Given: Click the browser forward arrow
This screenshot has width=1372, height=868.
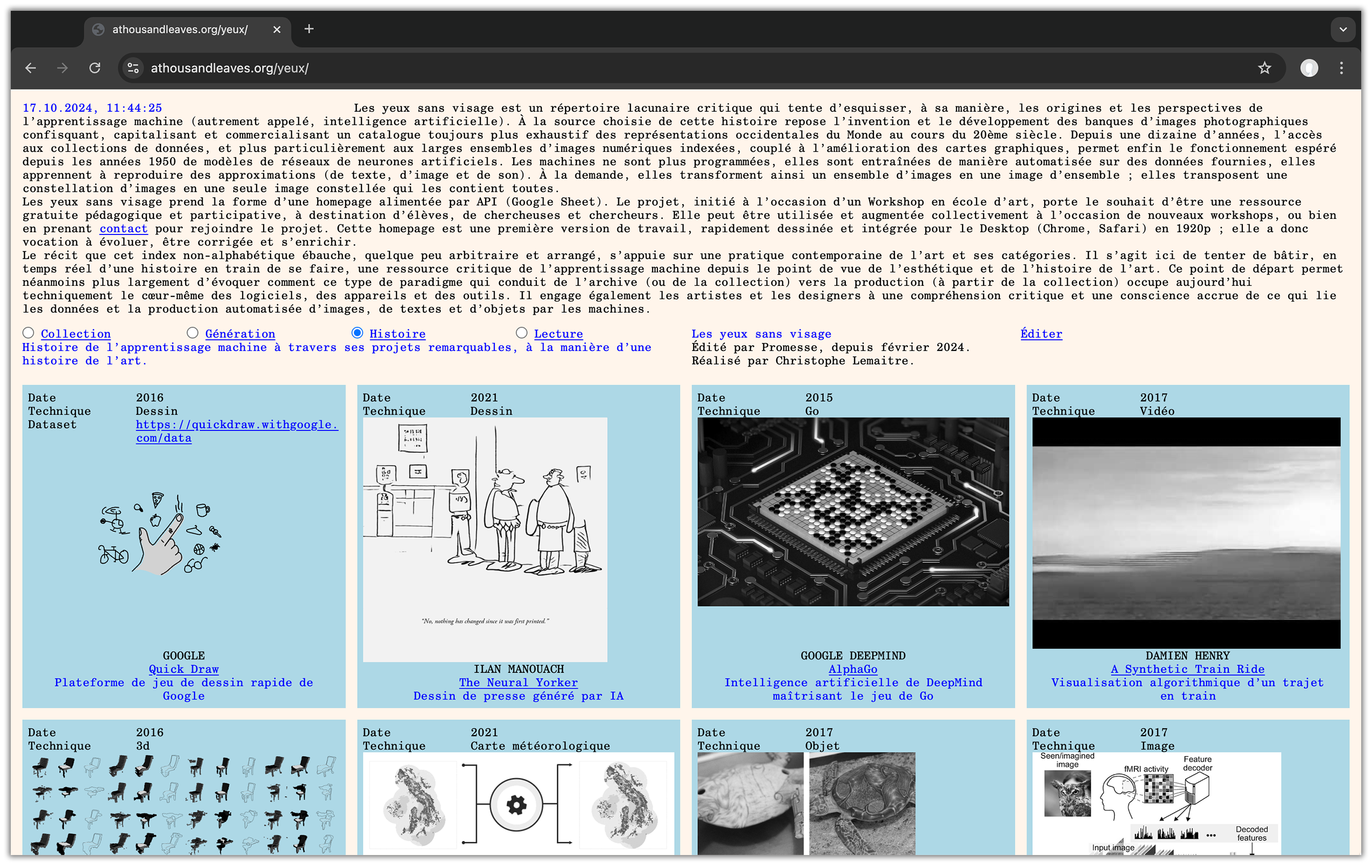Looking at the screenshot, I should [x=63, y=69].
